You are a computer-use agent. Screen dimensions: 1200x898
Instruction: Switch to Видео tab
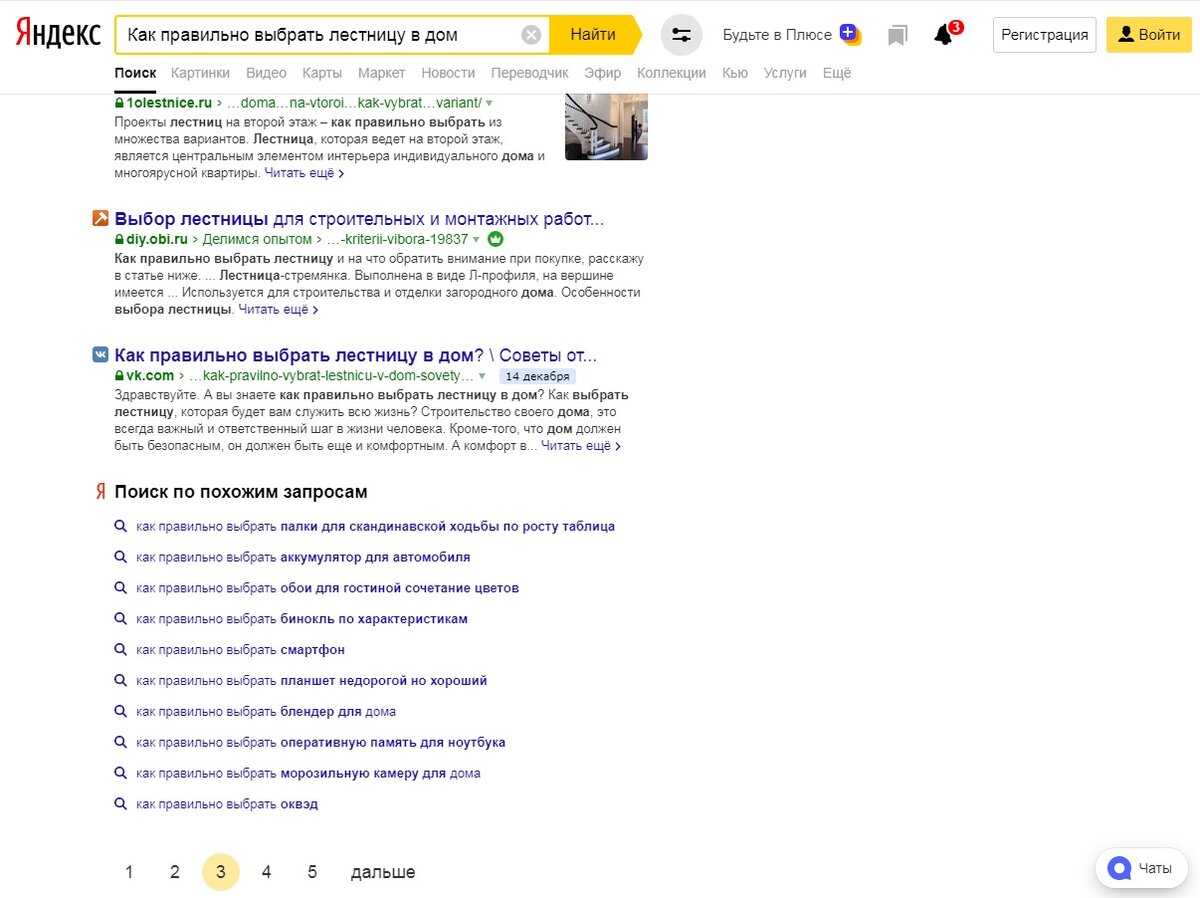266,73
